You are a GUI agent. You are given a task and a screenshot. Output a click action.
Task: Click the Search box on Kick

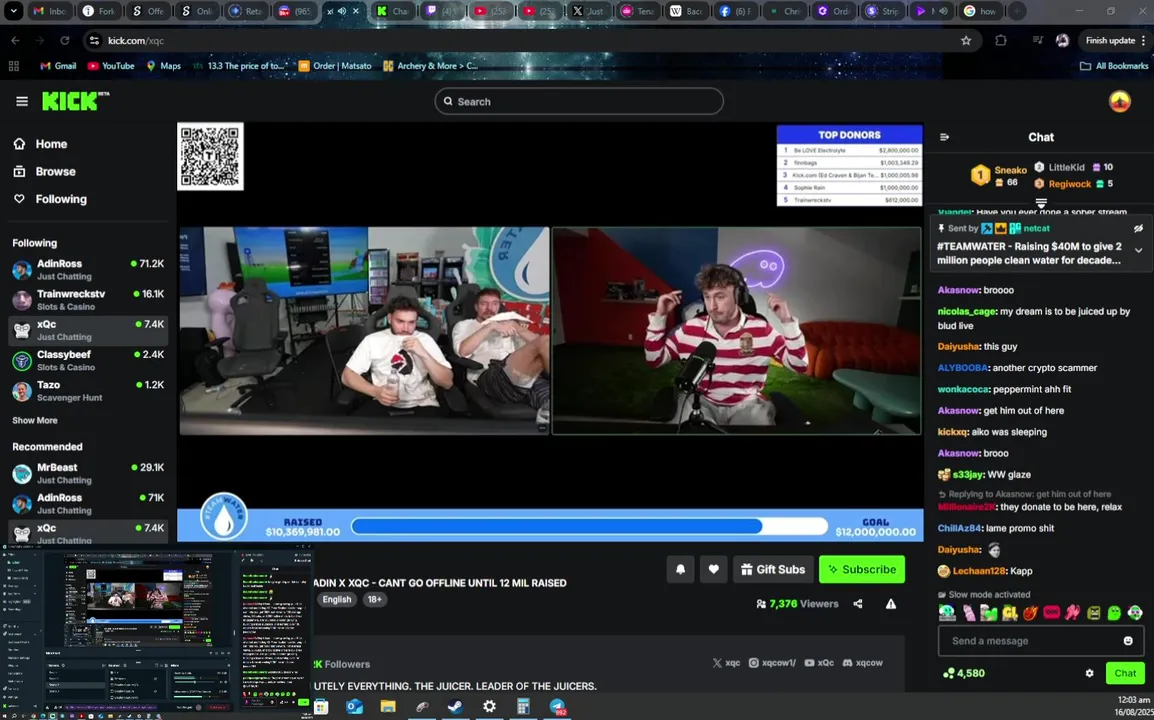click(578, 102)
